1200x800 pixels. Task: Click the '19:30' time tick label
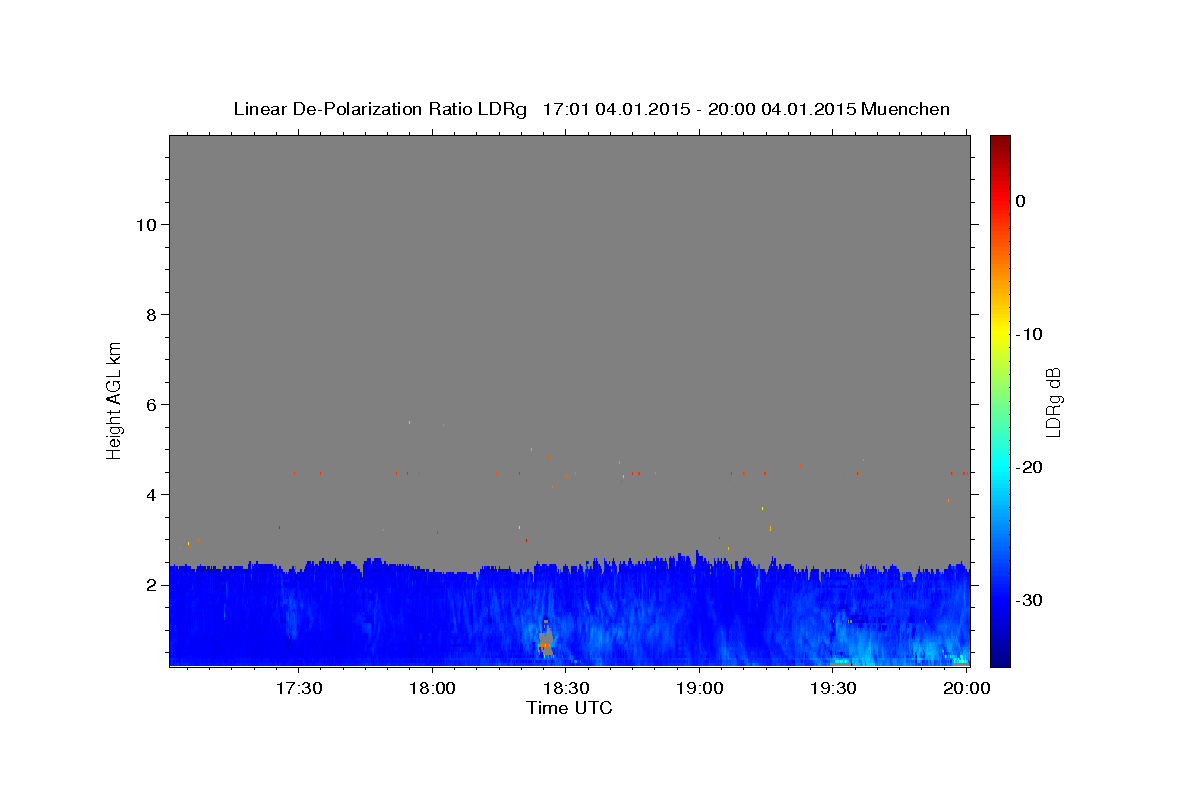[833, 689]
